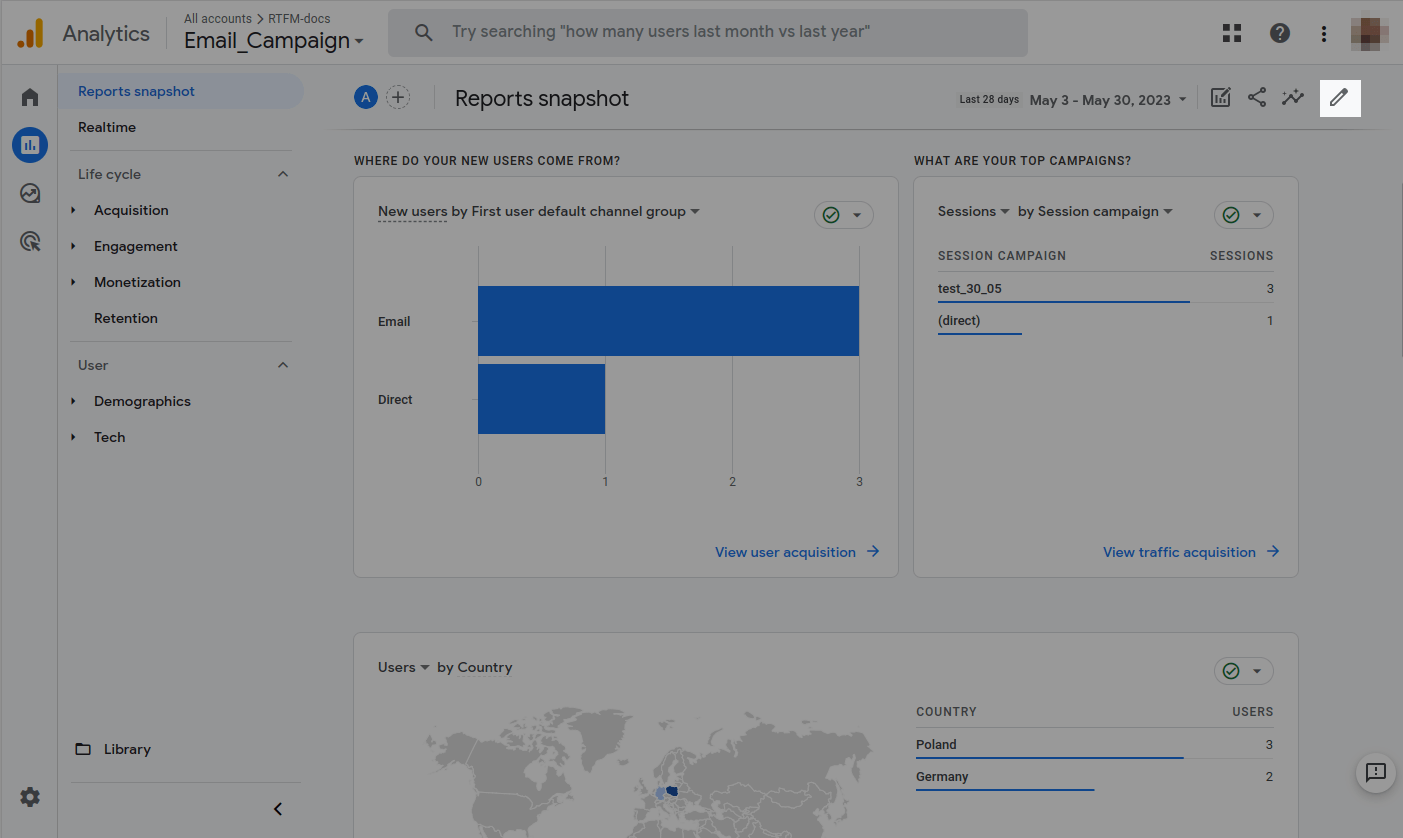The height and width of the screenshot is (838, 1403).
Task: Click the Analytics search input field
Action: pos(708,33)
